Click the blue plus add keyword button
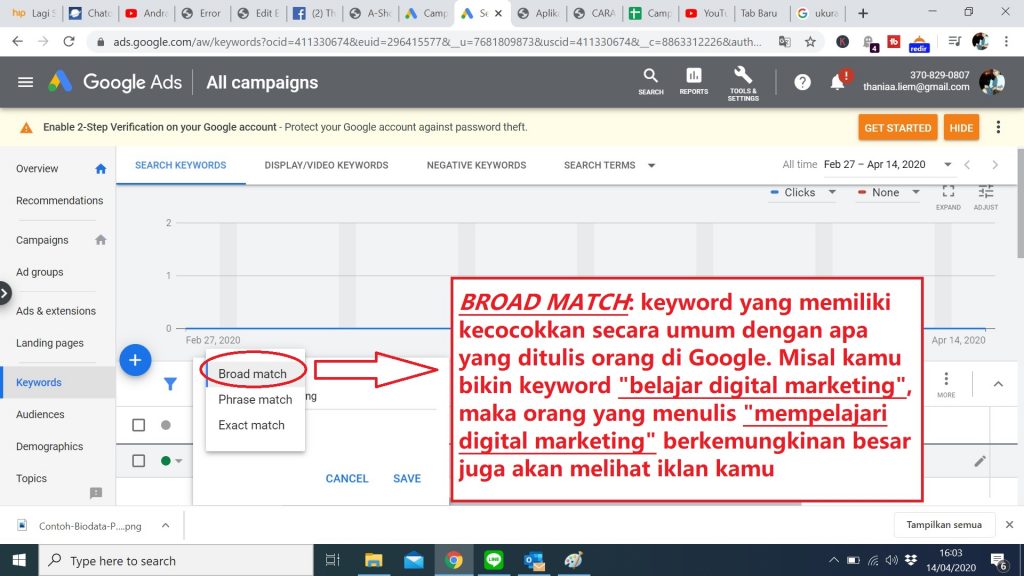The image size is (1024, 576). [135, 359]
